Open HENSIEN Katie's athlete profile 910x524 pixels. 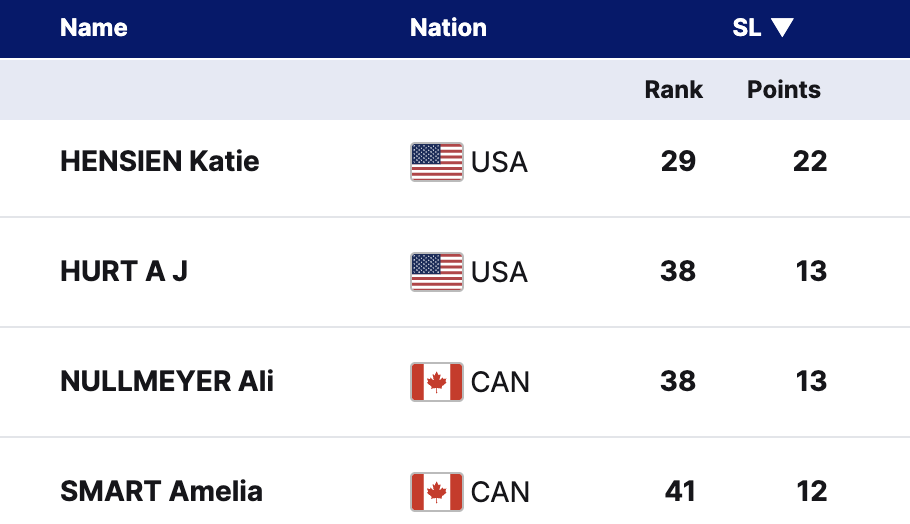coord(160,162)
